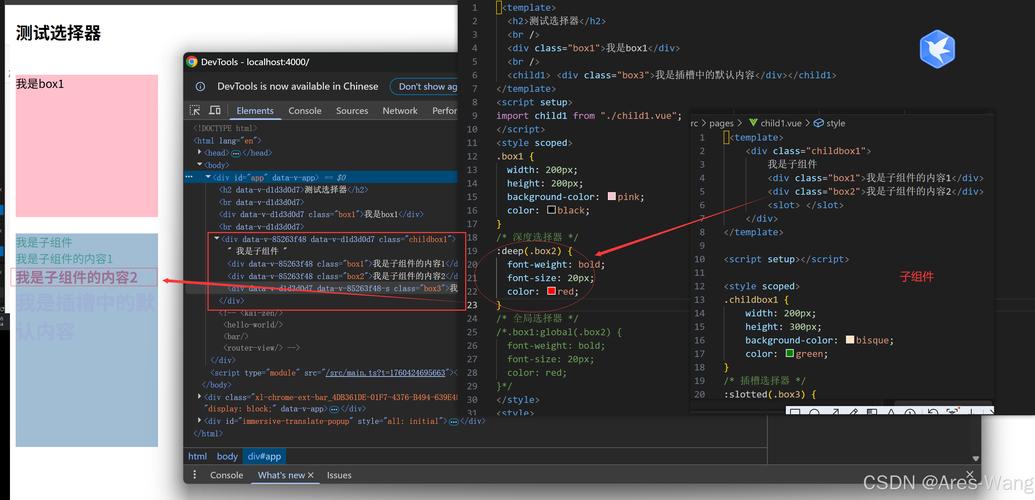This screenshot has width=1035, height=500.
Task: Click the style breadcrumb segment
Action: click(836, 123)
